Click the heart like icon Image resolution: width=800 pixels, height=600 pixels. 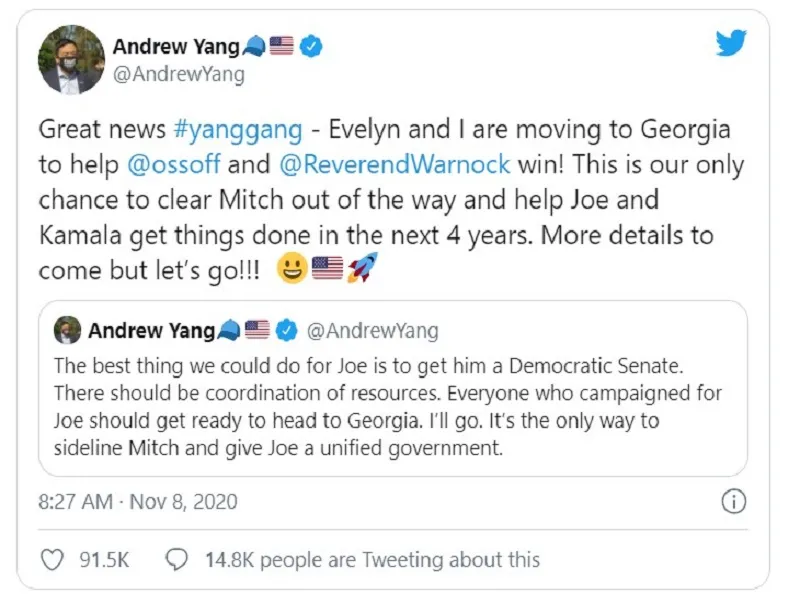(x=50, y=560)
